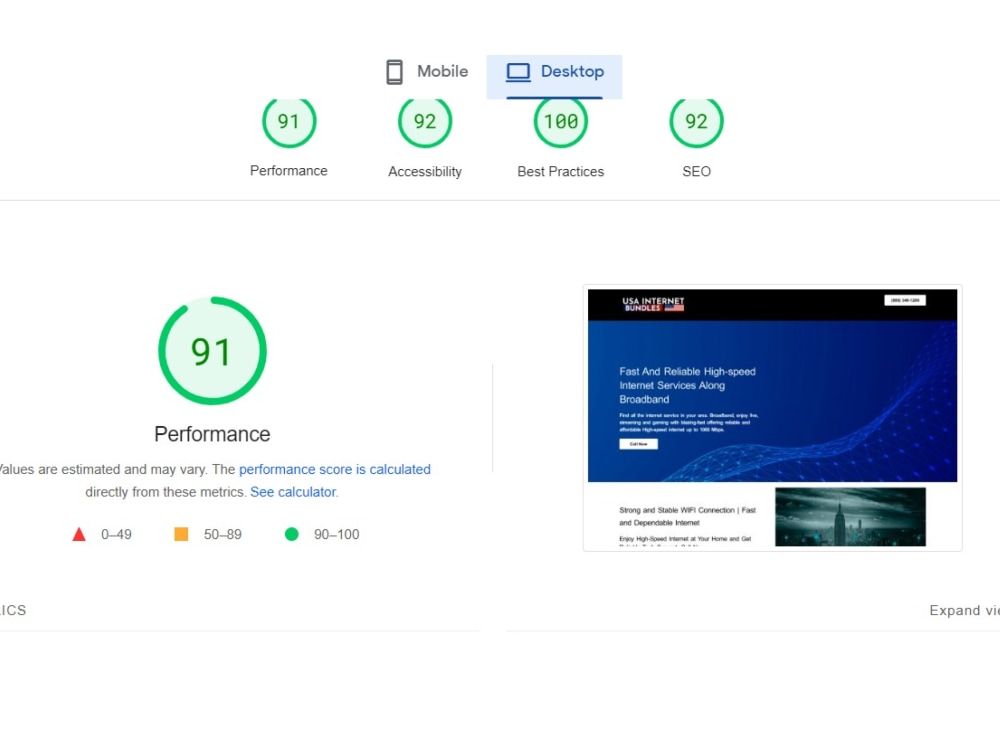Screen dimensions: 1000x750
Task: Select the Desktop tab
Action: pyautogui.click(x=554, y=77)
